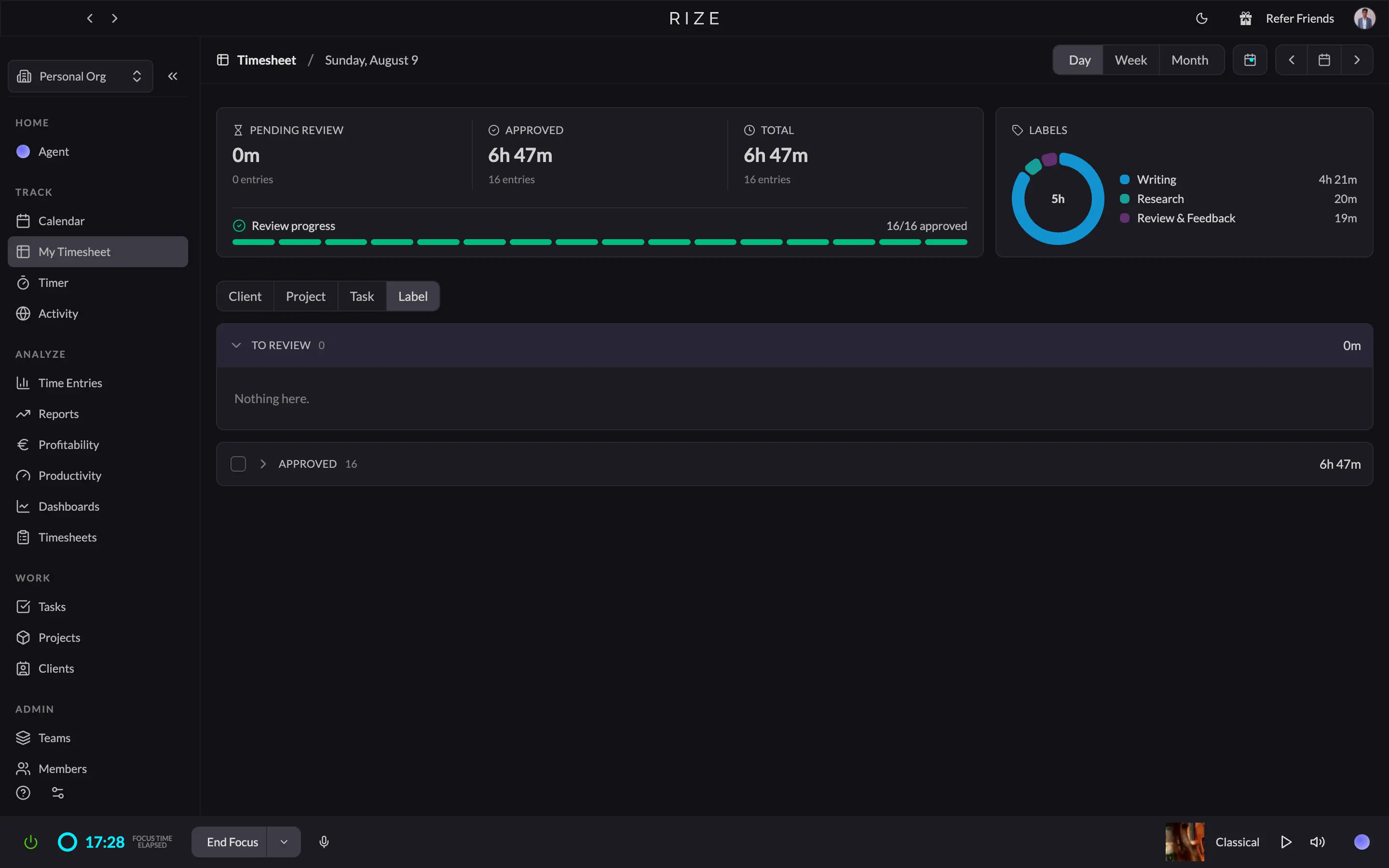
Task: Open the Personal Org switcher dropdown
Action: click(x=81, y=76)
